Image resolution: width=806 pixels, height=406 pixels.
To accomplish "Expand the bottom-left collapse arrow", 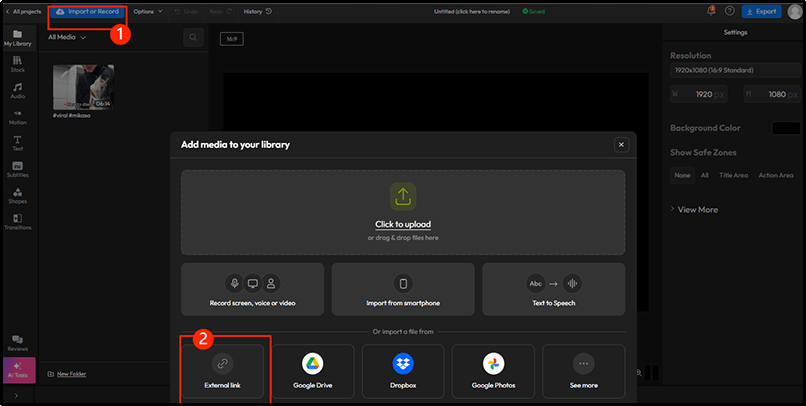I will pyautogui.click(x=16, y=396).
